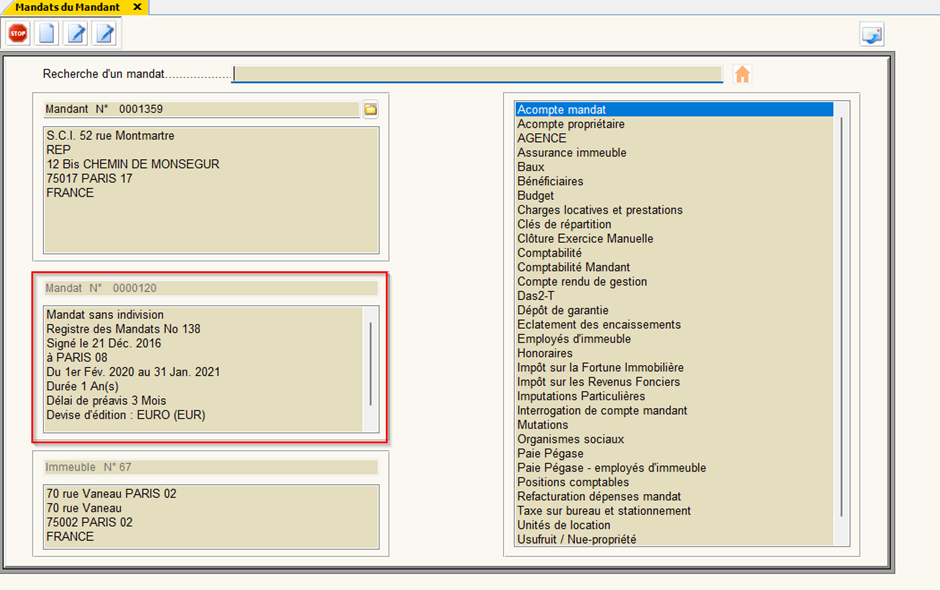Click the first edit pencil icon
Viewport: 940px width, 590px height.
click(76, 34)
